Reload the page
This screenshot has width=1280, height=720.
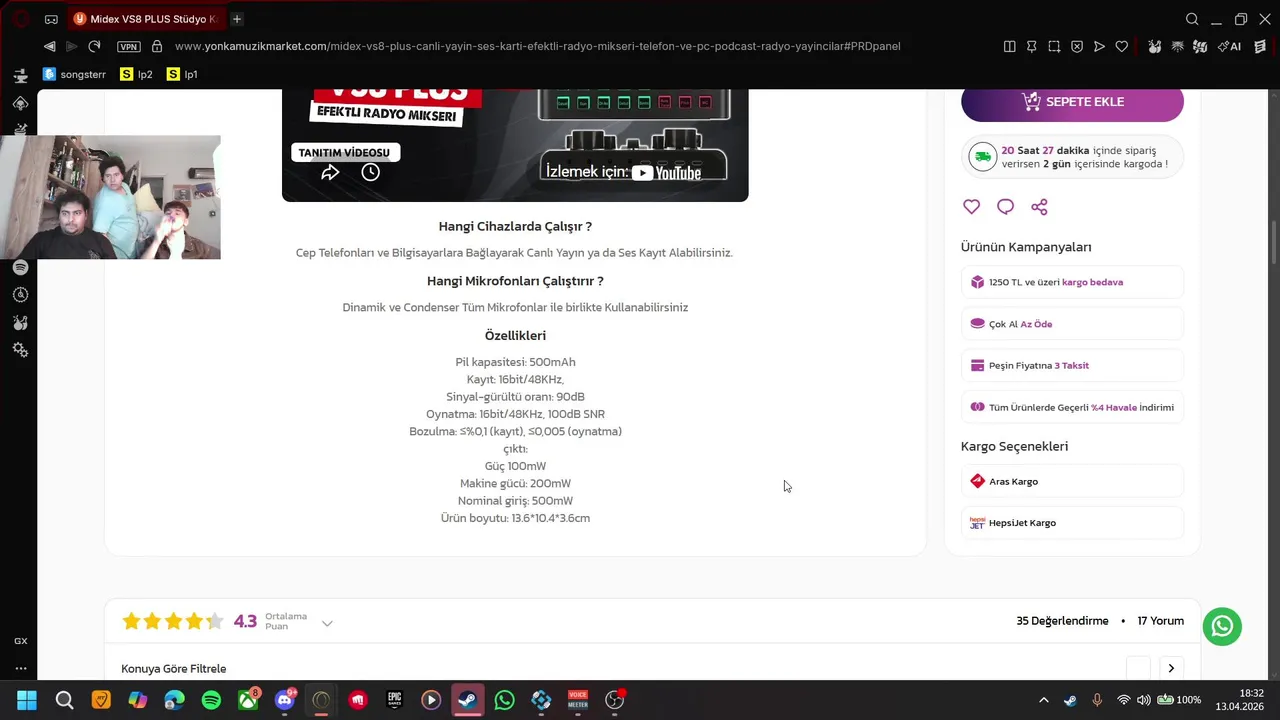coord(94,46)
